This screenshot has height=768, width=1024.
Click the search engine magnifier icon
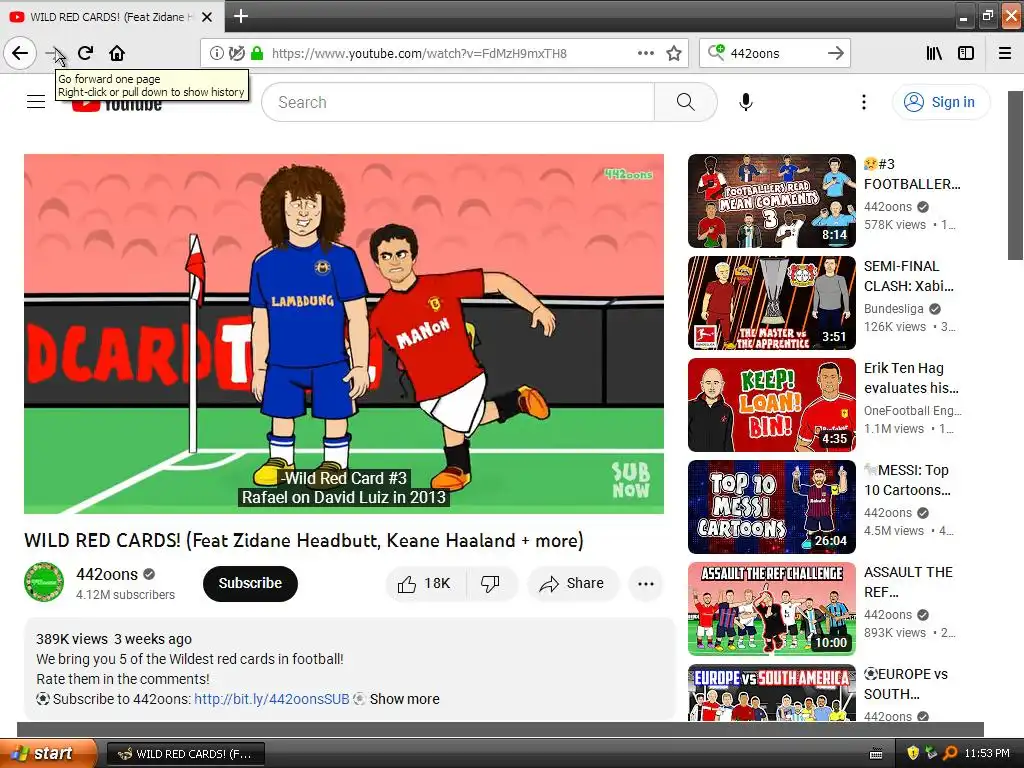tap(716, 52)
